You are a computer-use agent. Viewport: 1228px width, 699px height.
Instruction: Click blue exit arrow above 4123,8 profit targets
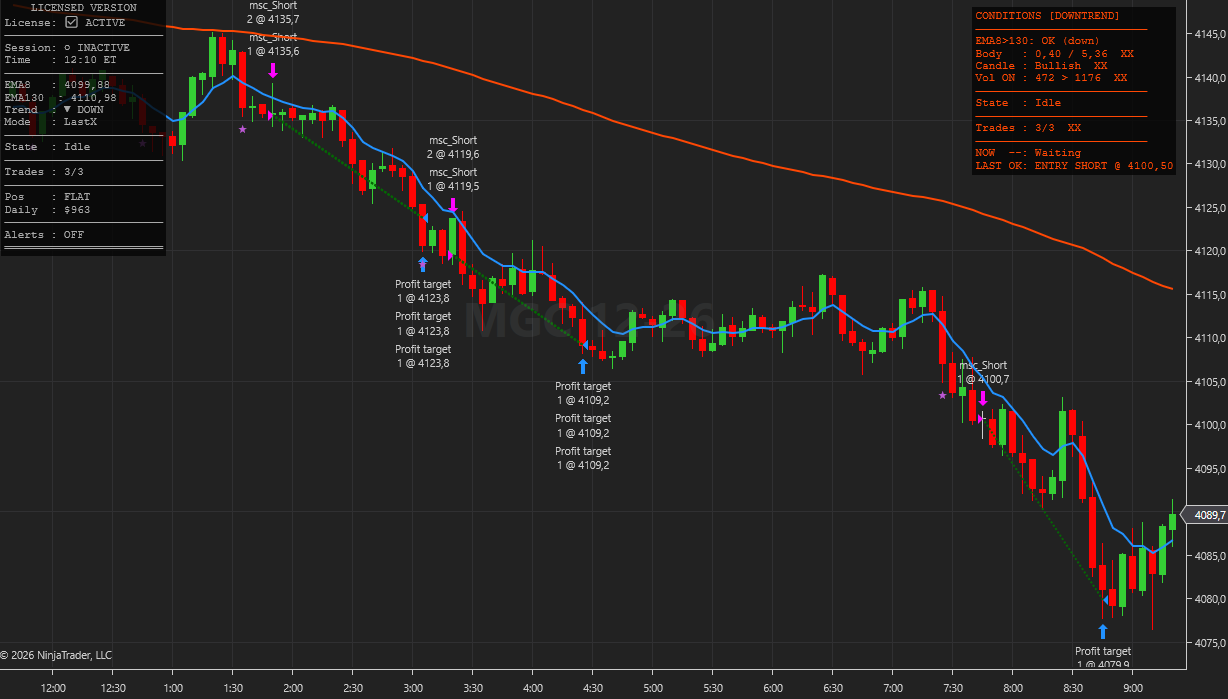click(423, 264)
